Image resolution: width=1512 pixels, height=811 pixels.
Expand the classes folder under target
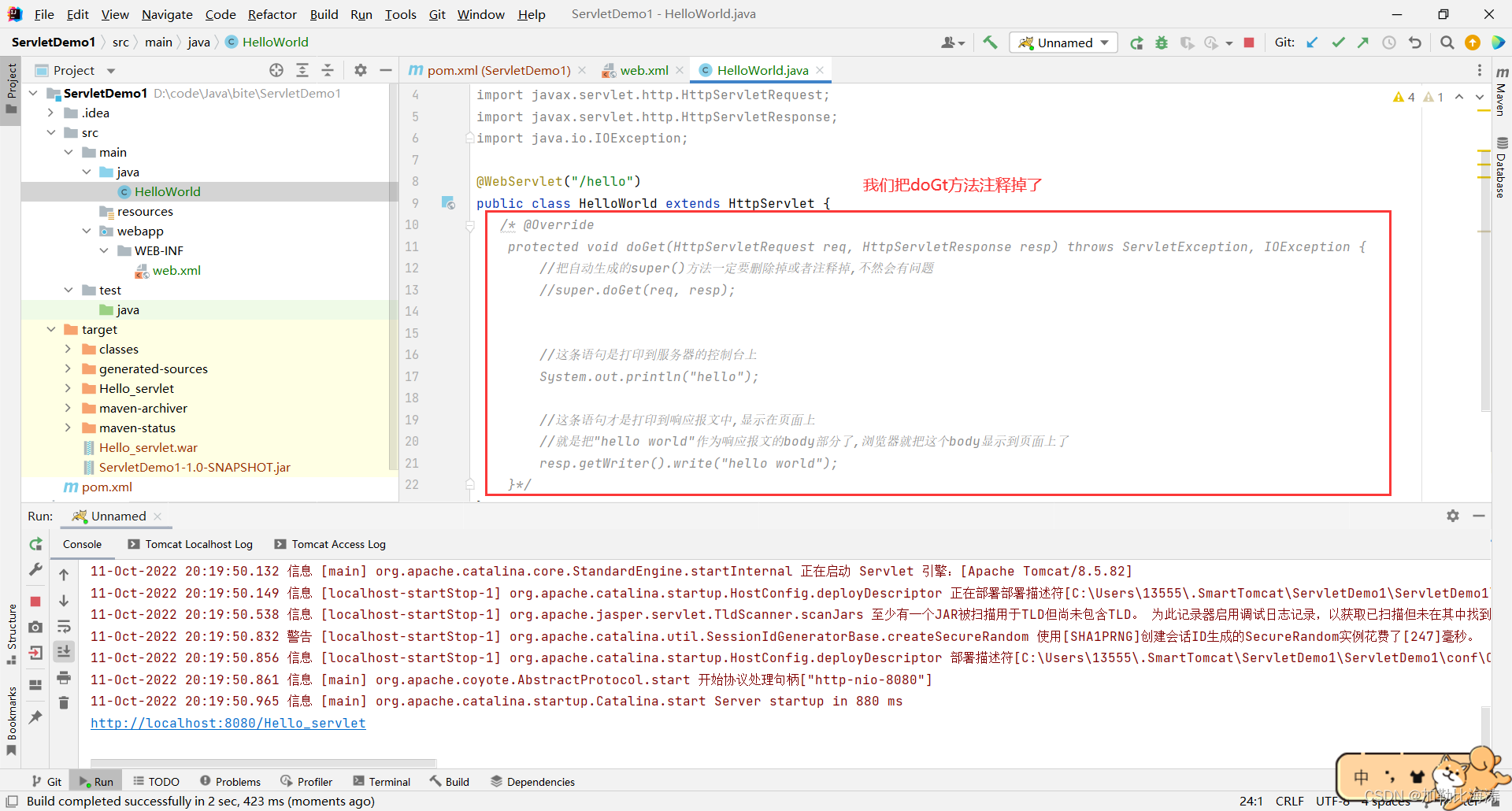click(69, 349)
